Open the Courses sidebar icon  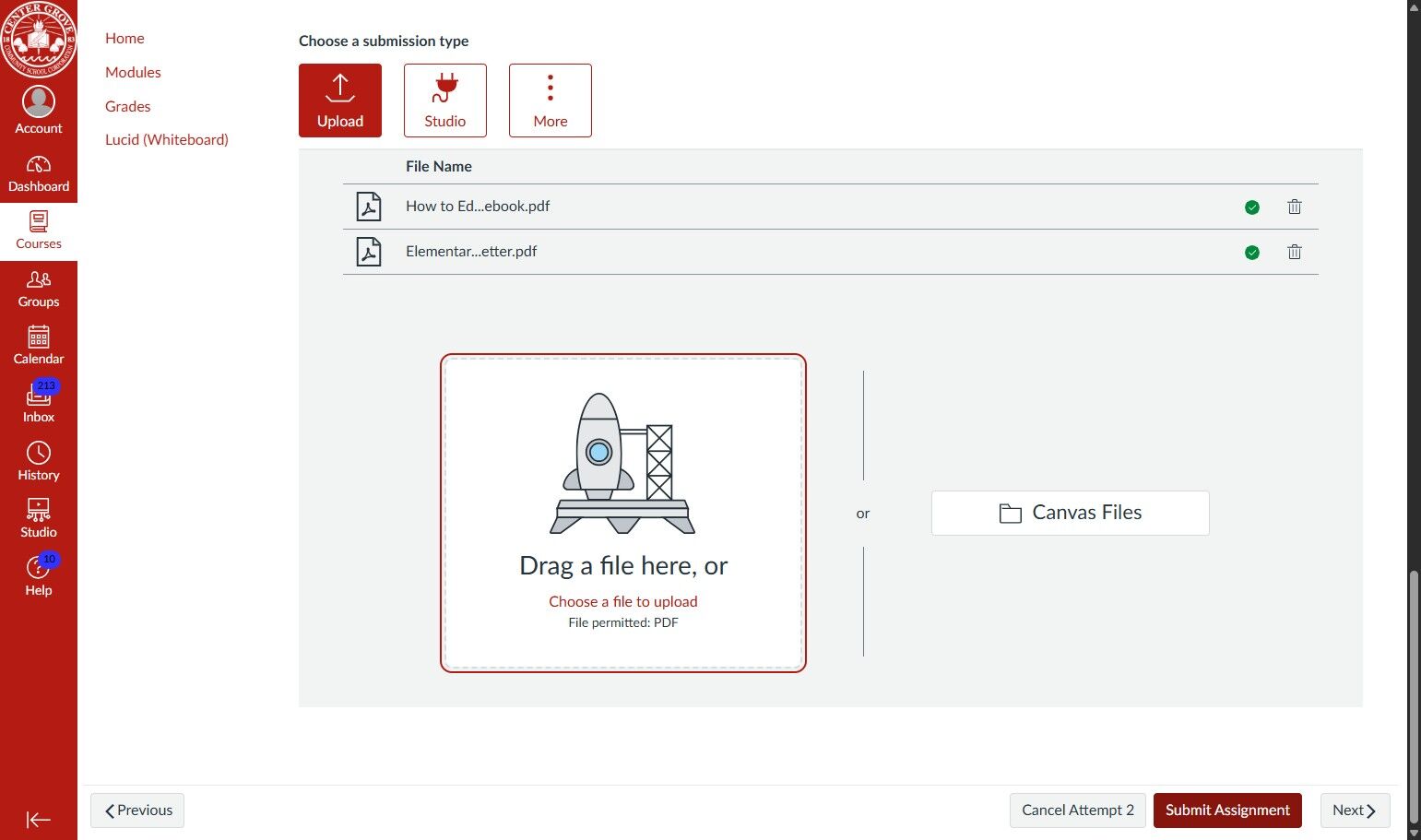click(38, 230)
